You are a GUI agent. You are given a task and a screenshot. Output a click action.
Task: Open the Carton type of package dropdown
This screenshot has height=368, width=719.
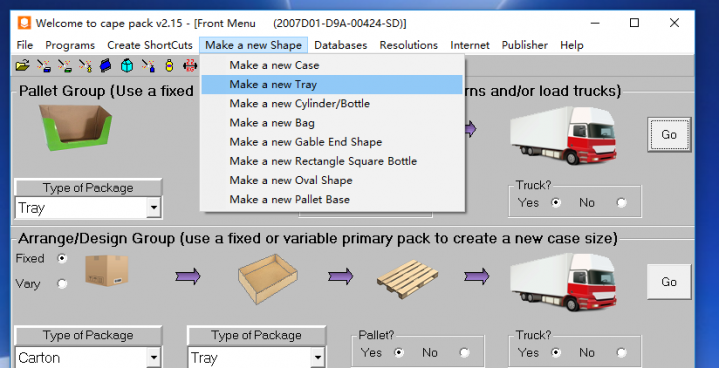154,357
